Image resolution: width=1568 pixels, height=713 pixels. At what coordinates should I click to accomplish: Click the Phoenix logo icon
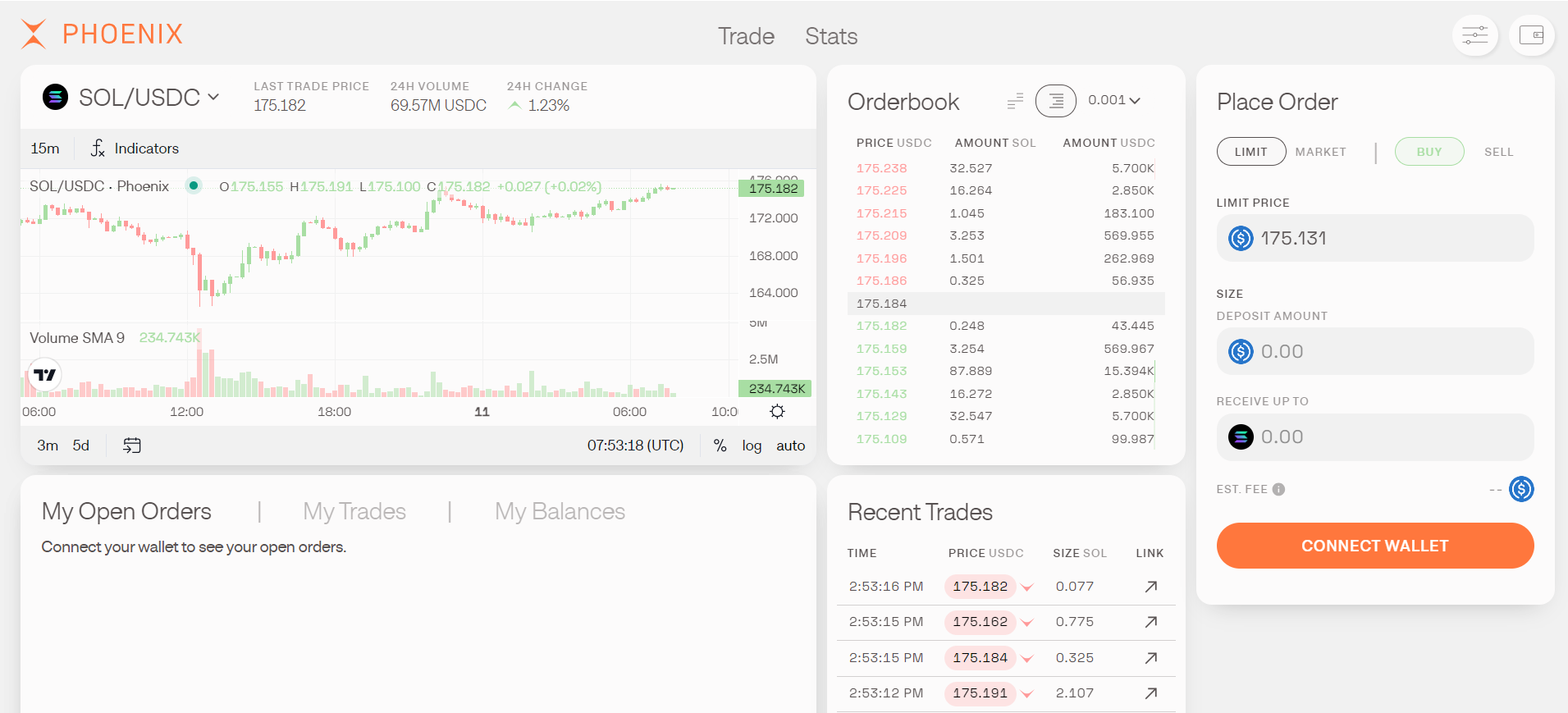click(x=34, y=34)
